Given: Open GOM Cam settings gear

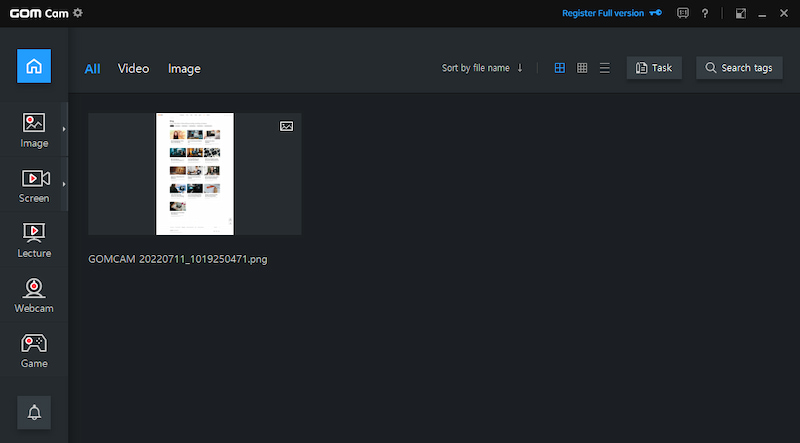Looking at the screenshot, I should point(78,13).
